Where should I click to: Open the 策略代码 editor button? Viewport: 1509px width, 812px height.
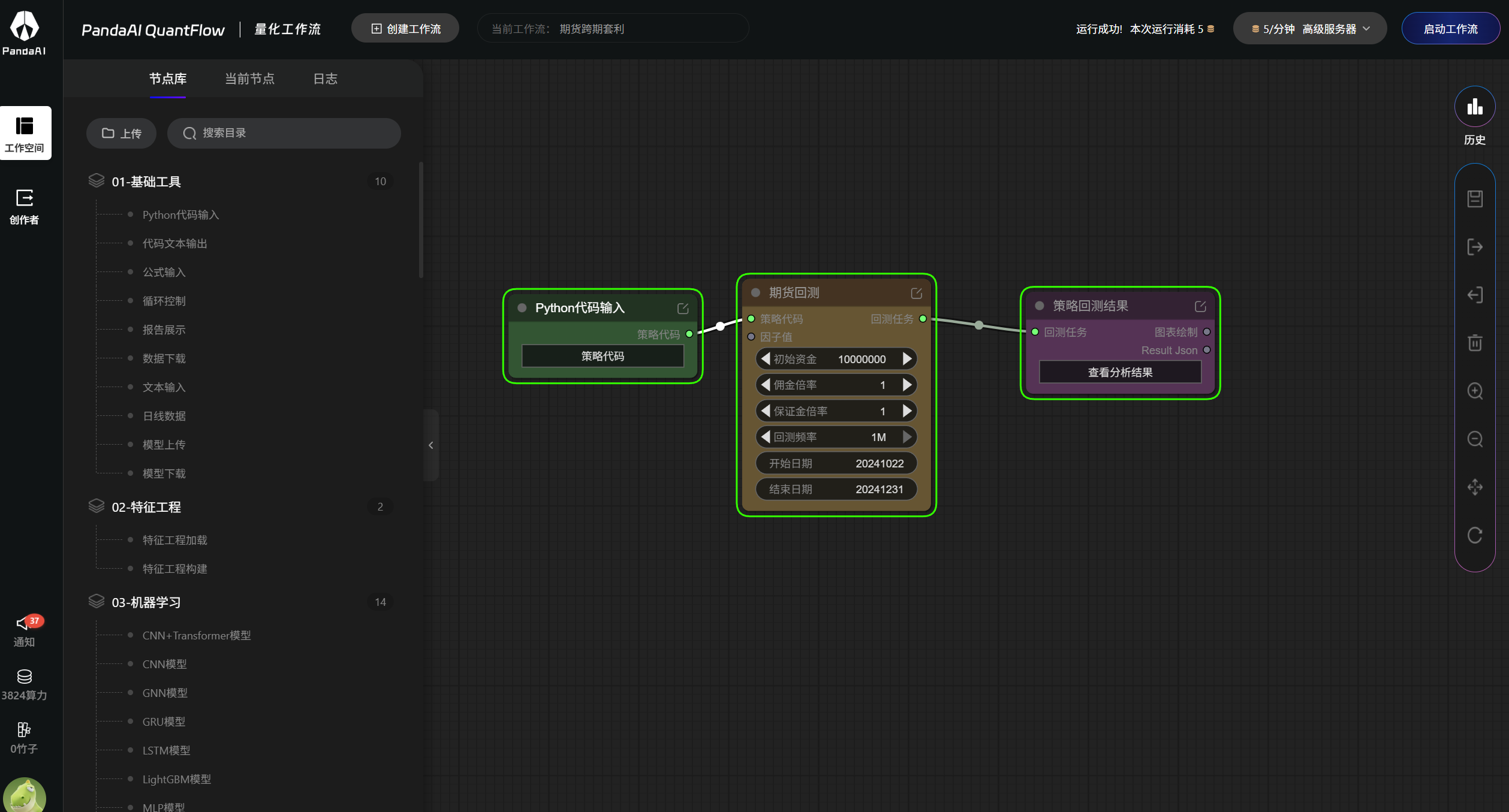click(603, 357)
